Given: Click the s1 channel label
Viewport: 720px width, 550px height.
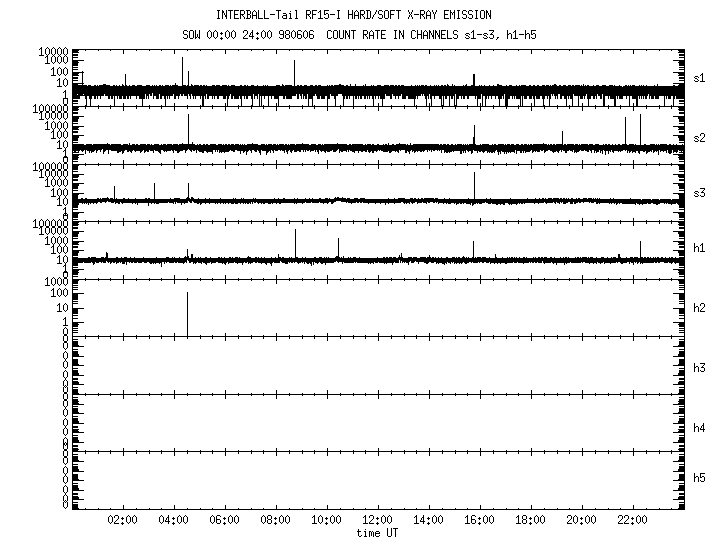Looking at the screenshot, I should tap(699, 78).
